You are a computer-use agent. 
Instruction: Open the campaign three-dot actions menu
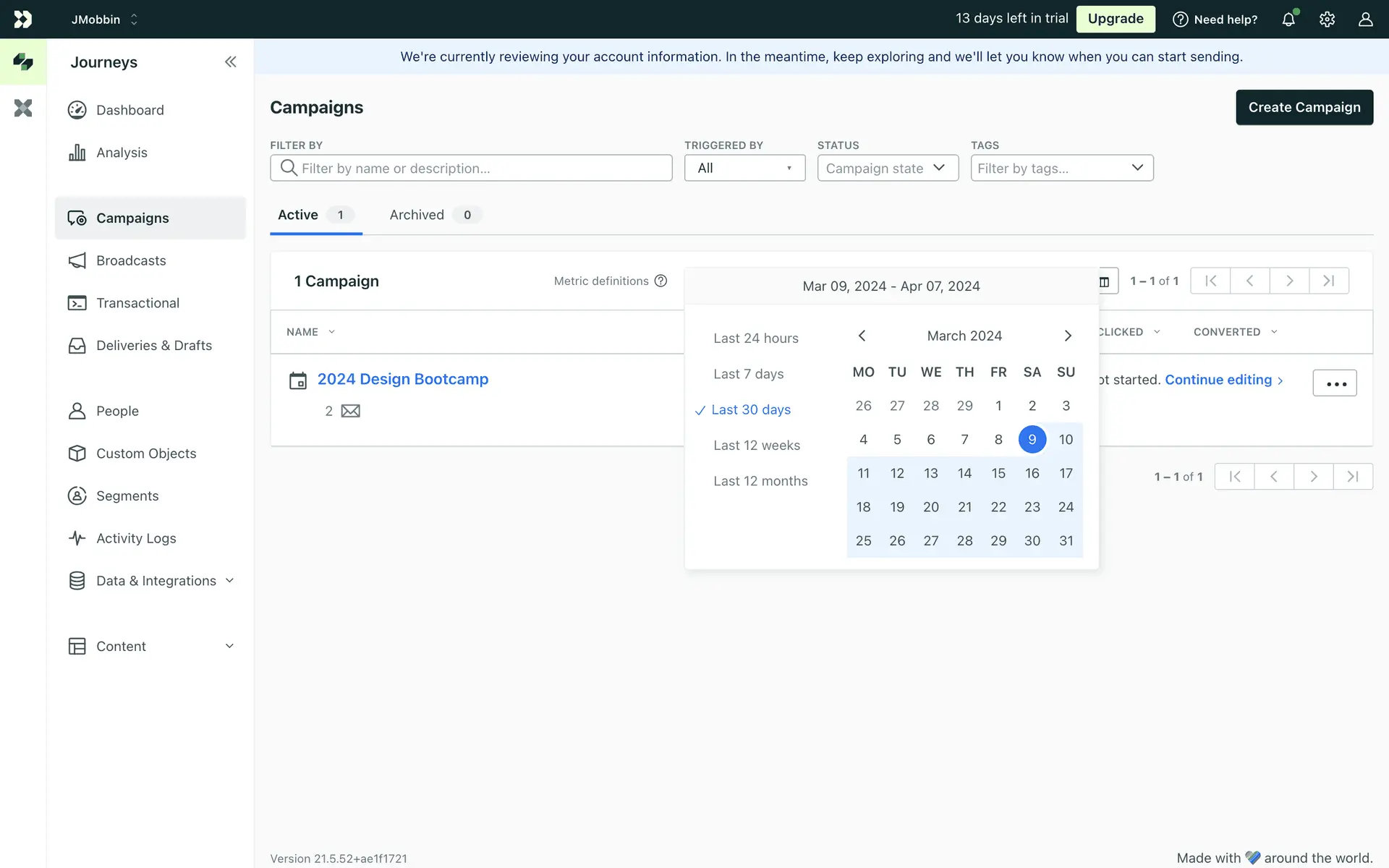coord(1335,383)
